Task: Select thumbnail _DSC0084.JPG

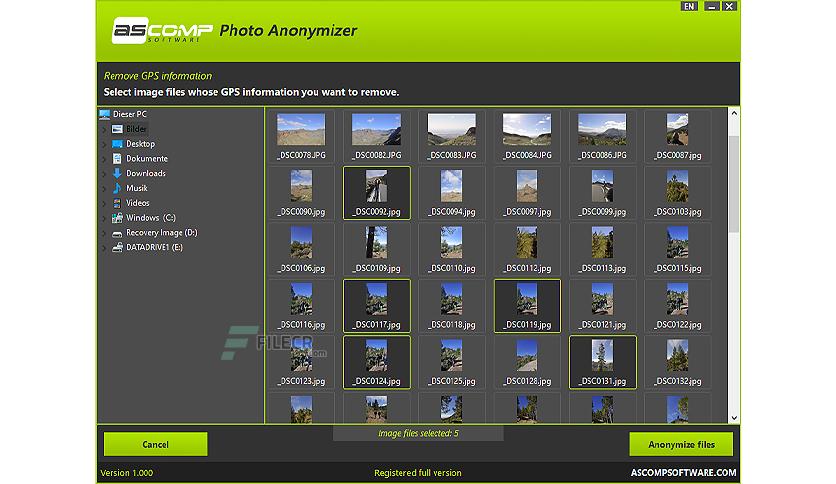Action: point(527,136)
